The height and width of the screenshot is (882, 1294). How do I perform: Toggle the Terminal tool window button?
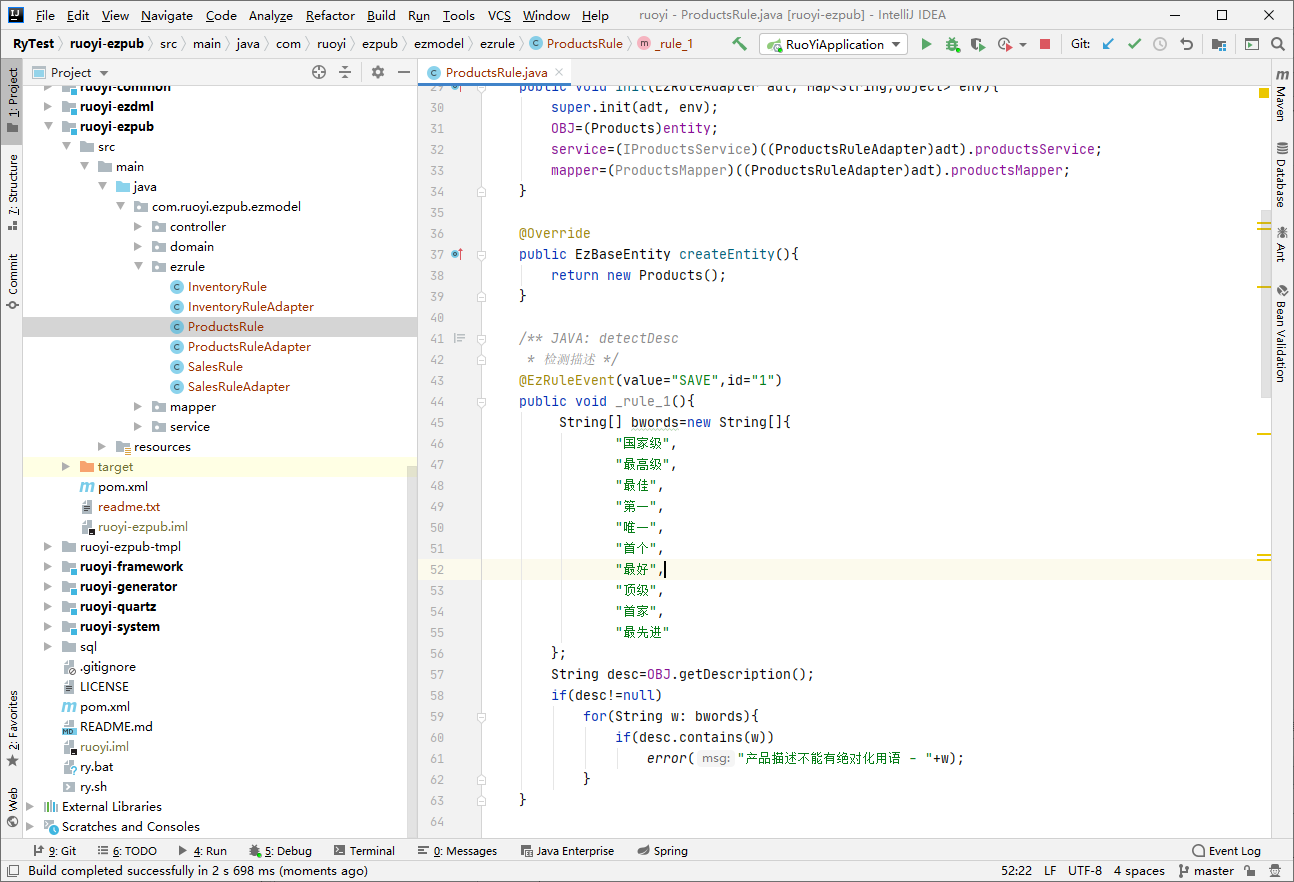pos(364,851)
